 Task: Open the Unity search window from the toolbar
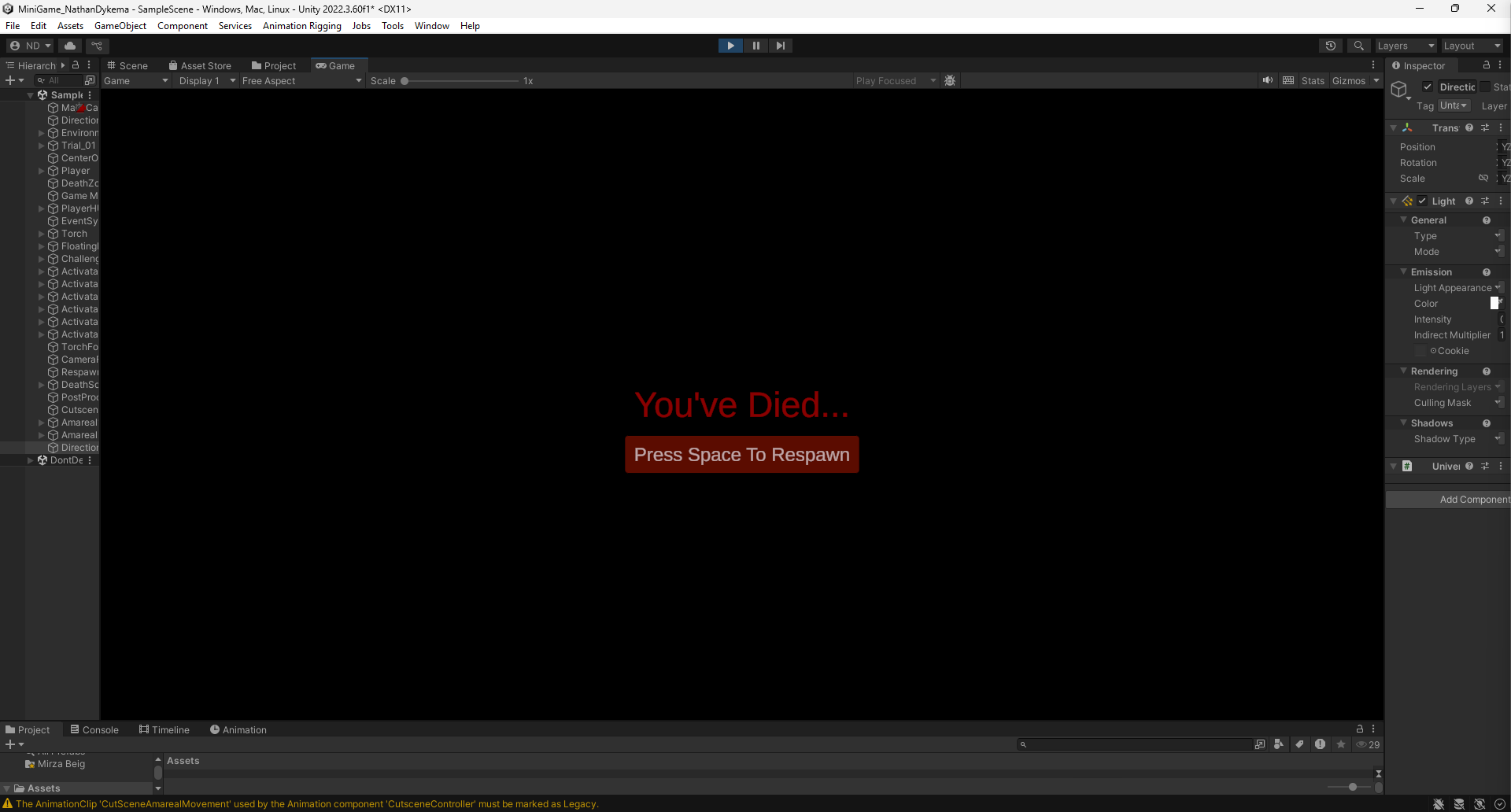click(x=1359, y=45)
